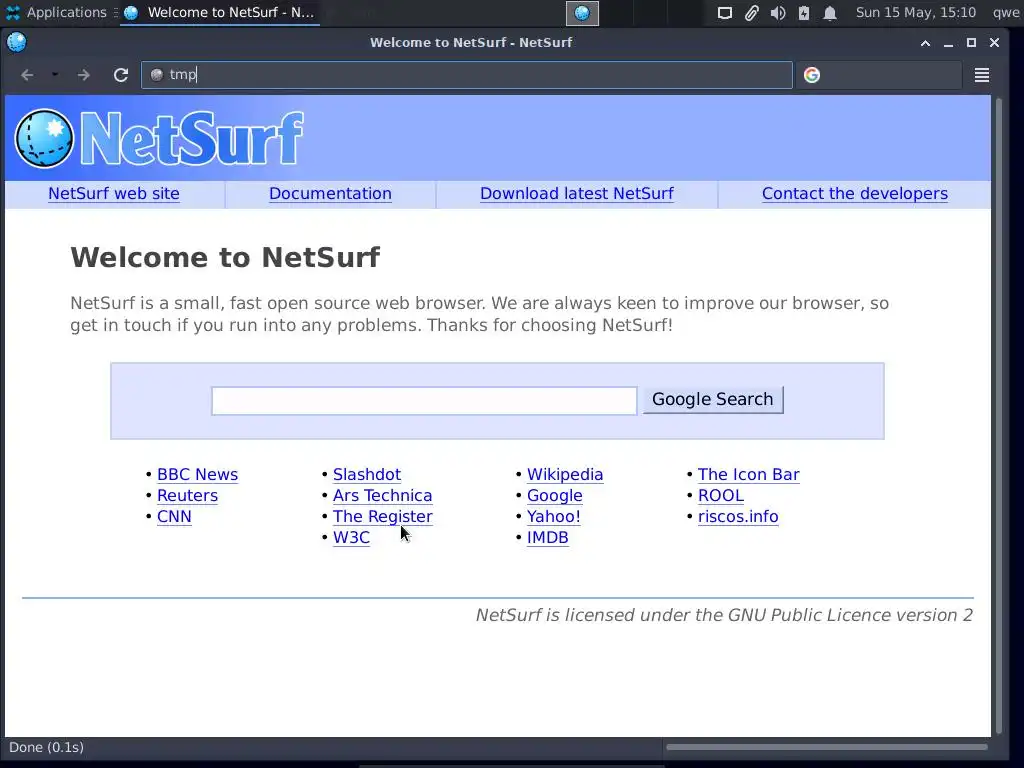Screen dimensions: 1024x768
Task: Close the NetSurf window
Action: click(994, 42)
